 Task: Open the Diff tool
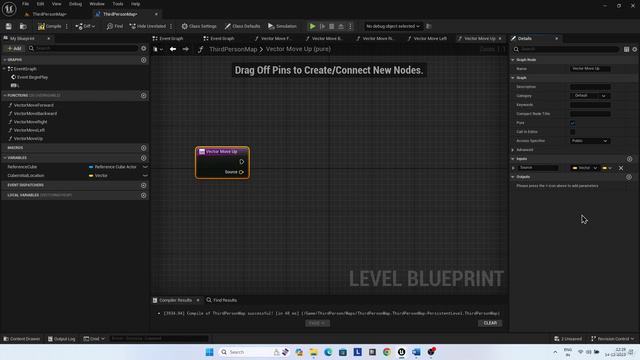tap(85, 26)
